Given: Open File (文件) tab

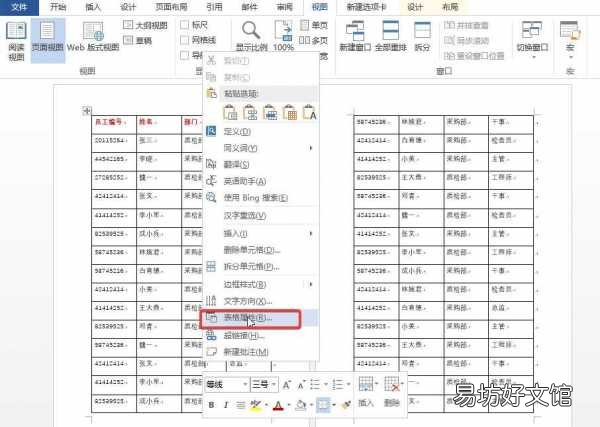Looking at the screenshot, I should pos(19,7).
